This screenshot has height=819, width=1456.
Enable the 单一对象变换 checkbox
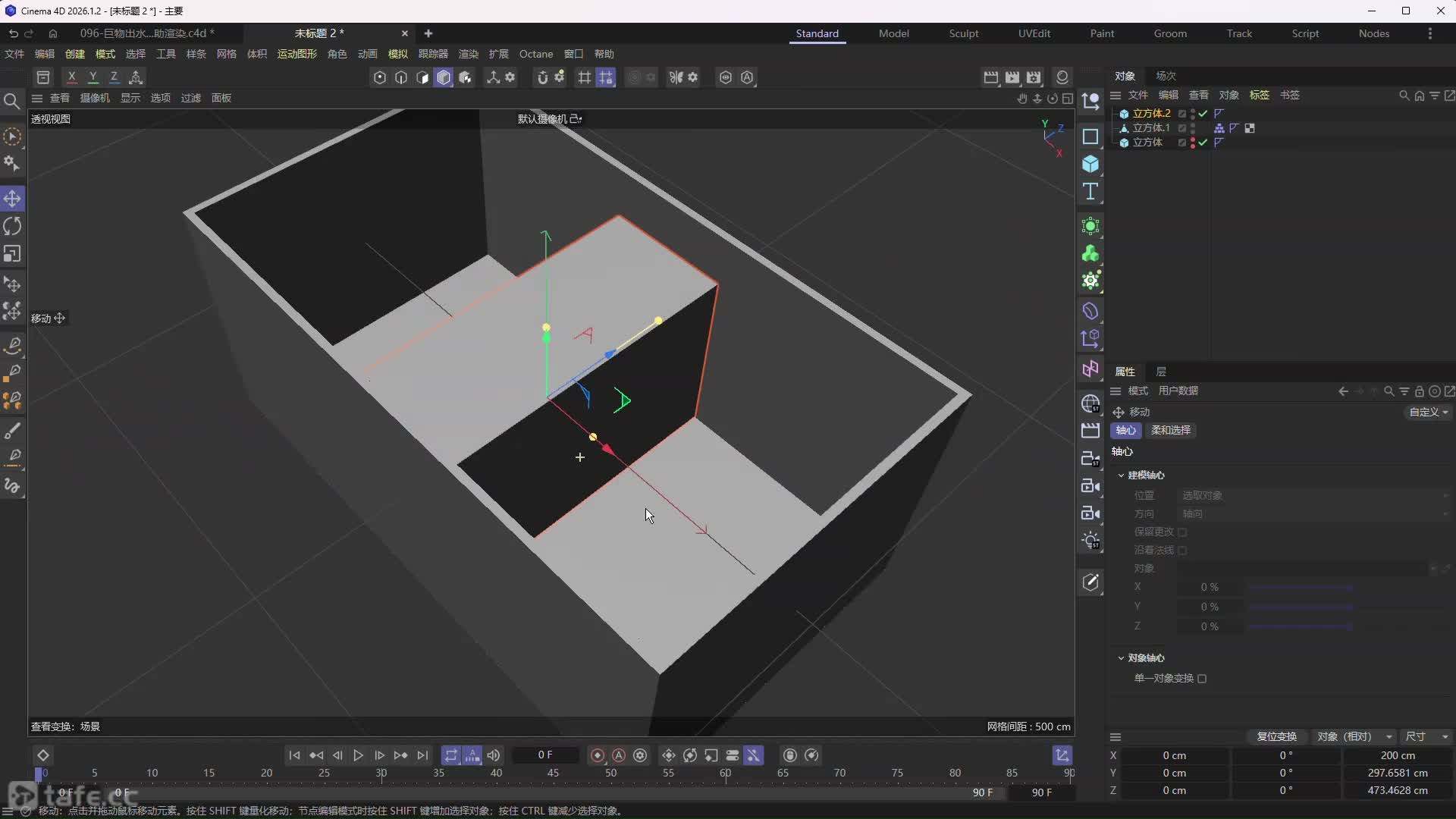click(x=1202, y=679)
